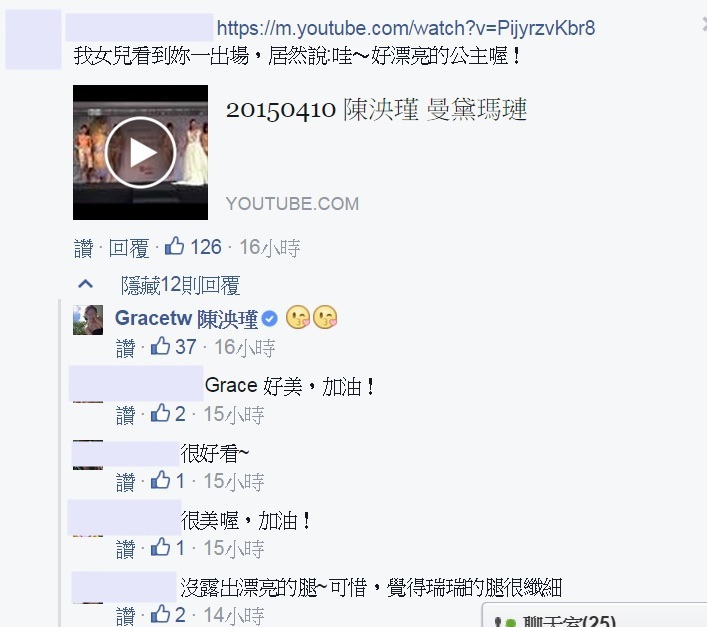Like the 很好看~ comment with 讚
Image resolution: width=707 pixels, height=627 pixels.
(125, 481)
